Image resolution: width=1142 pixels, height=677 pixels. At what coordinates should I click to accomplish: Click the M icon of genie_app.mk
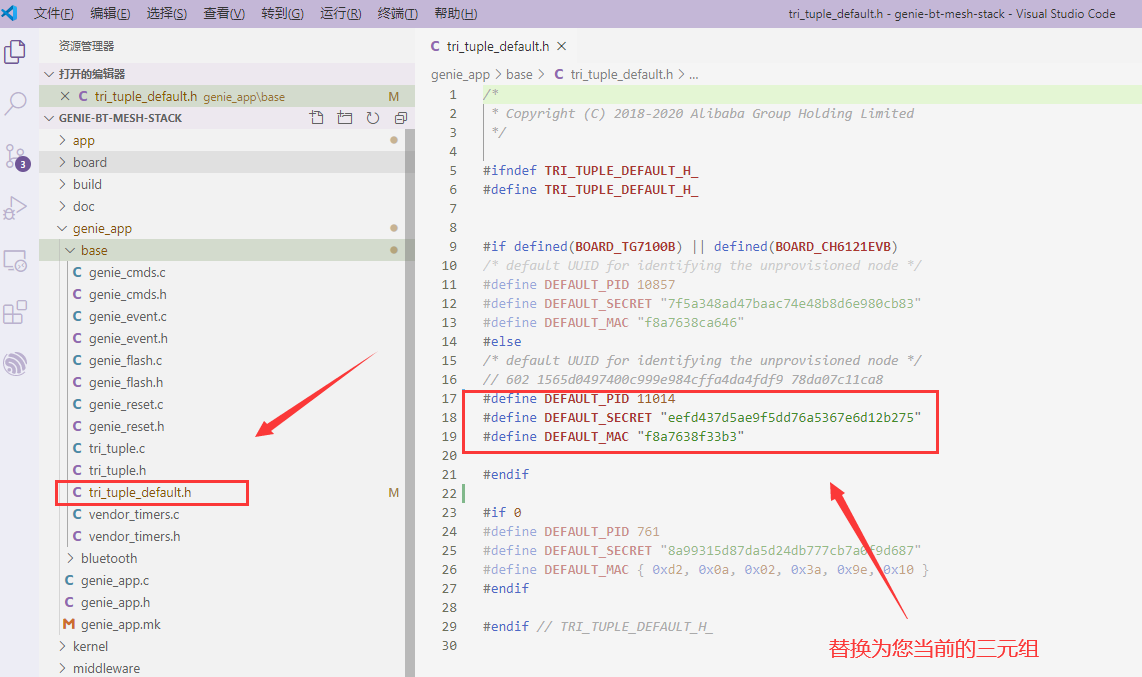69,624
